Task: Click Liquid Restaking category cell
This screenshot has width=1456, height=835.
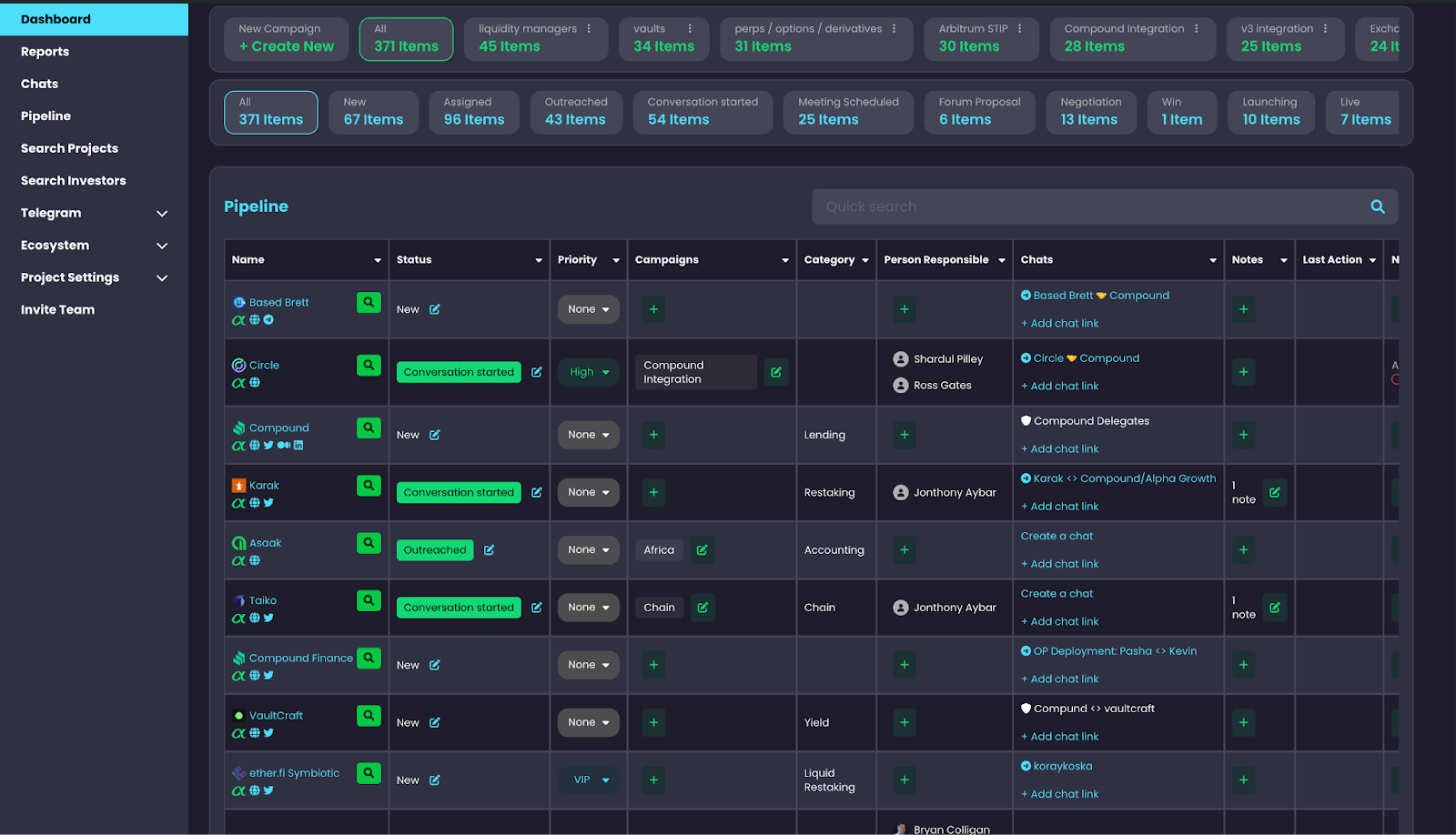Action: coord(829,780)
